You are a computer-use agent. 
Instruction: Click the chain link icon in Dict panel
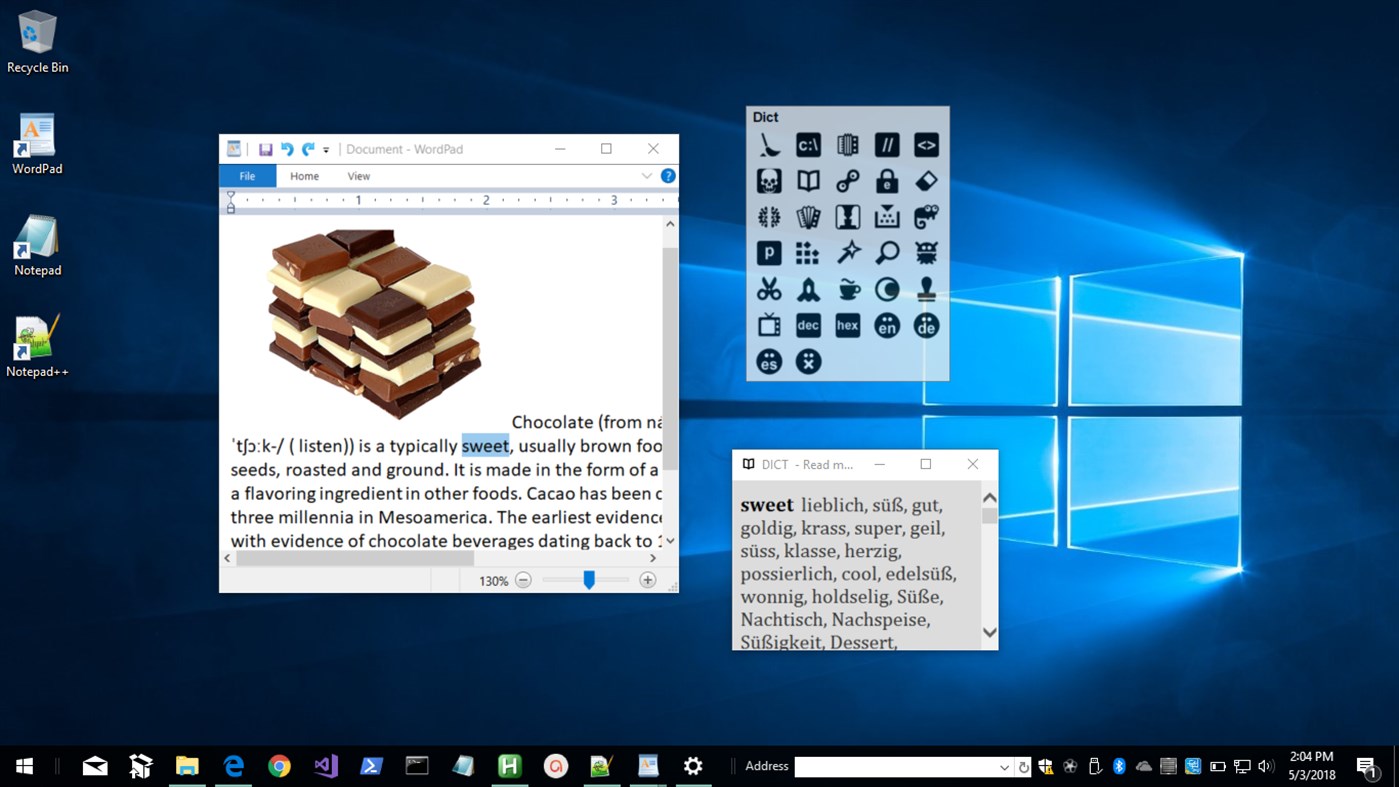coord(848,181)
